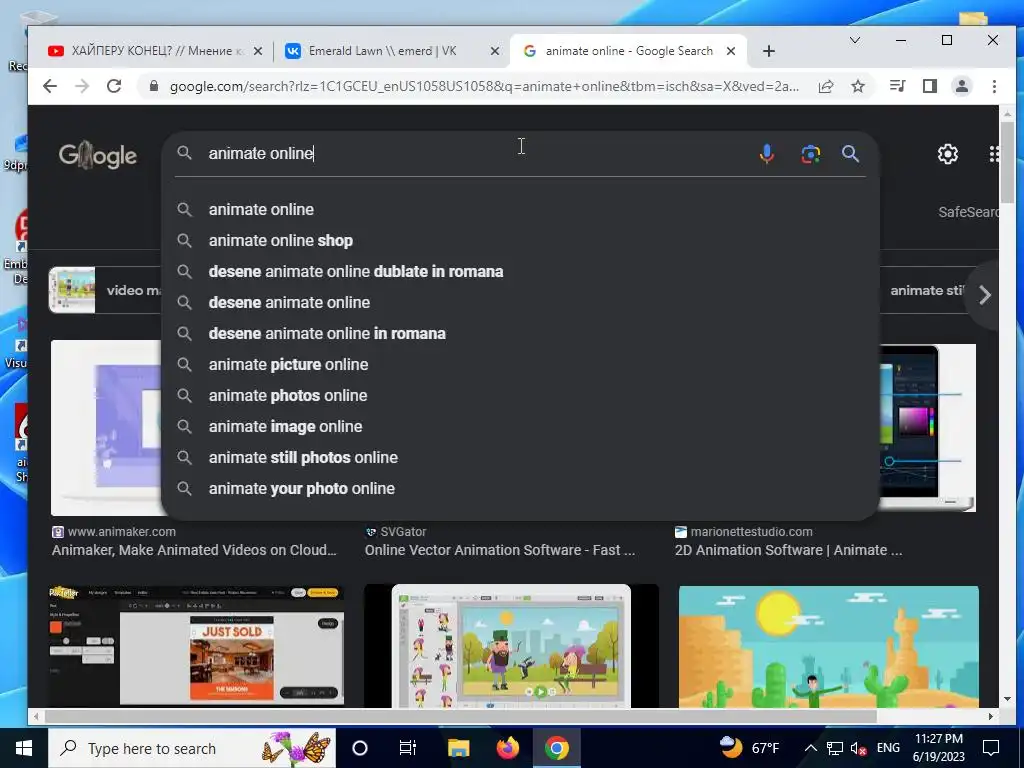The width and height of the screenshot is (1024, 768).
Task: Open Google Lens image search icon
Action: click(810, 153)
